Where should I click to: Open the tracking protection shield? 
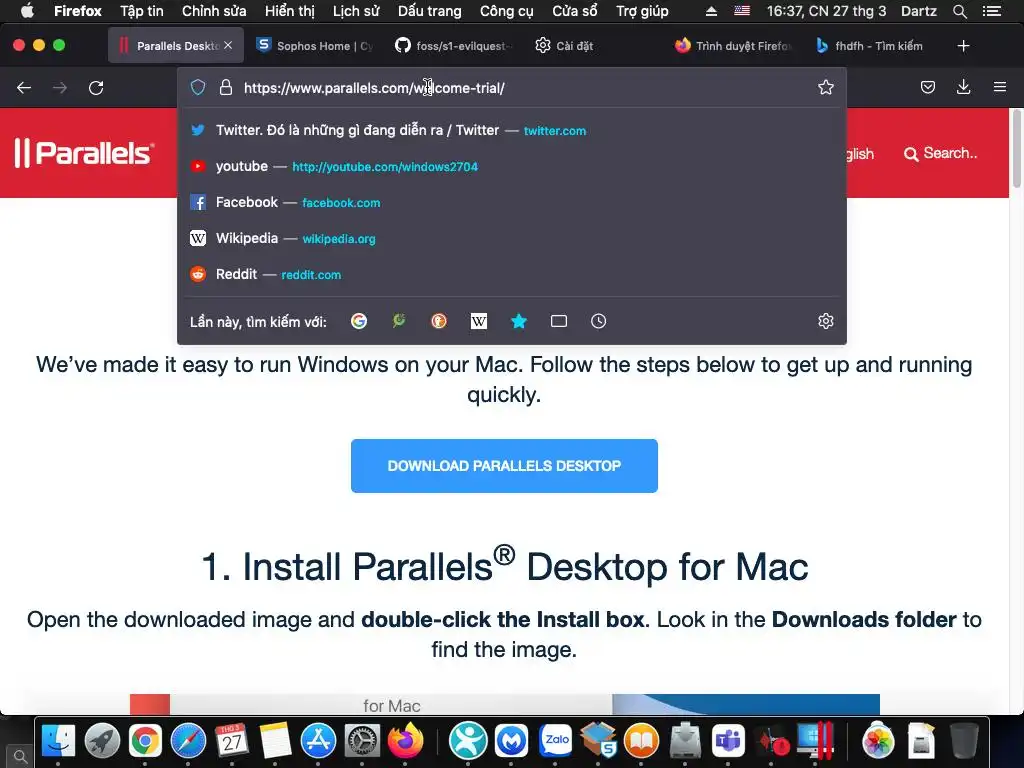pyautogui.click(x=198, y=88)
